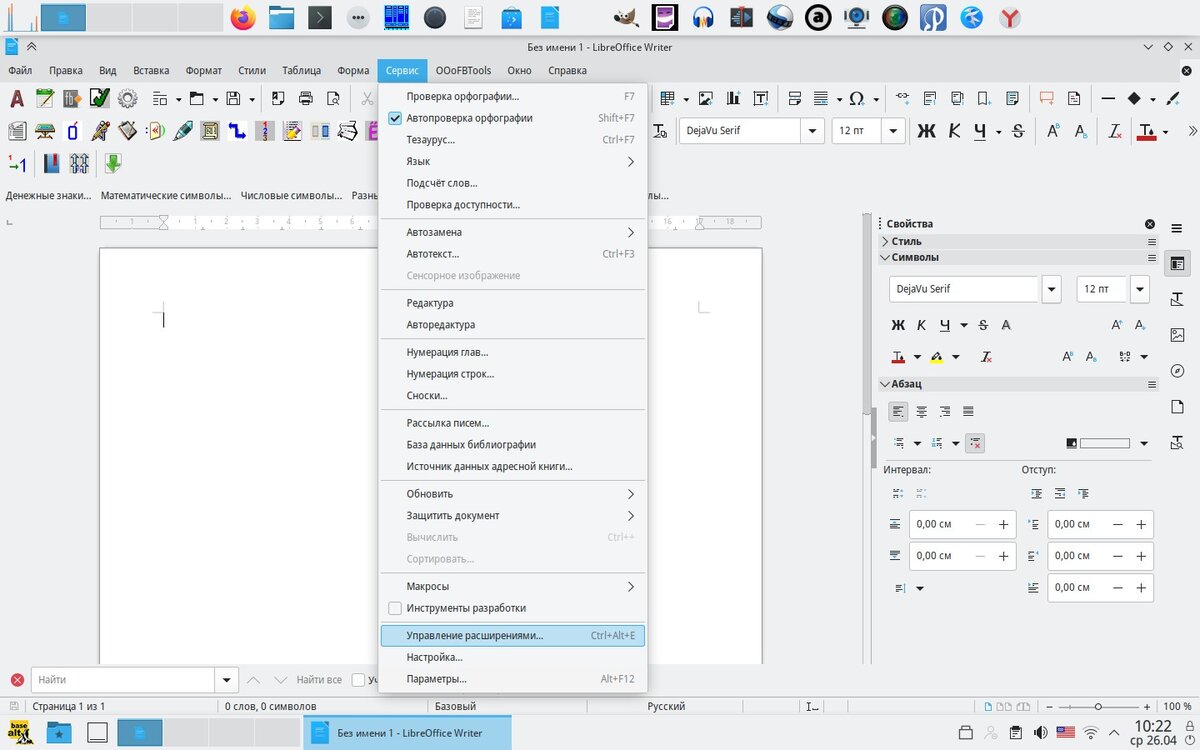Click the Найти search input field

[x=124, y=680]
